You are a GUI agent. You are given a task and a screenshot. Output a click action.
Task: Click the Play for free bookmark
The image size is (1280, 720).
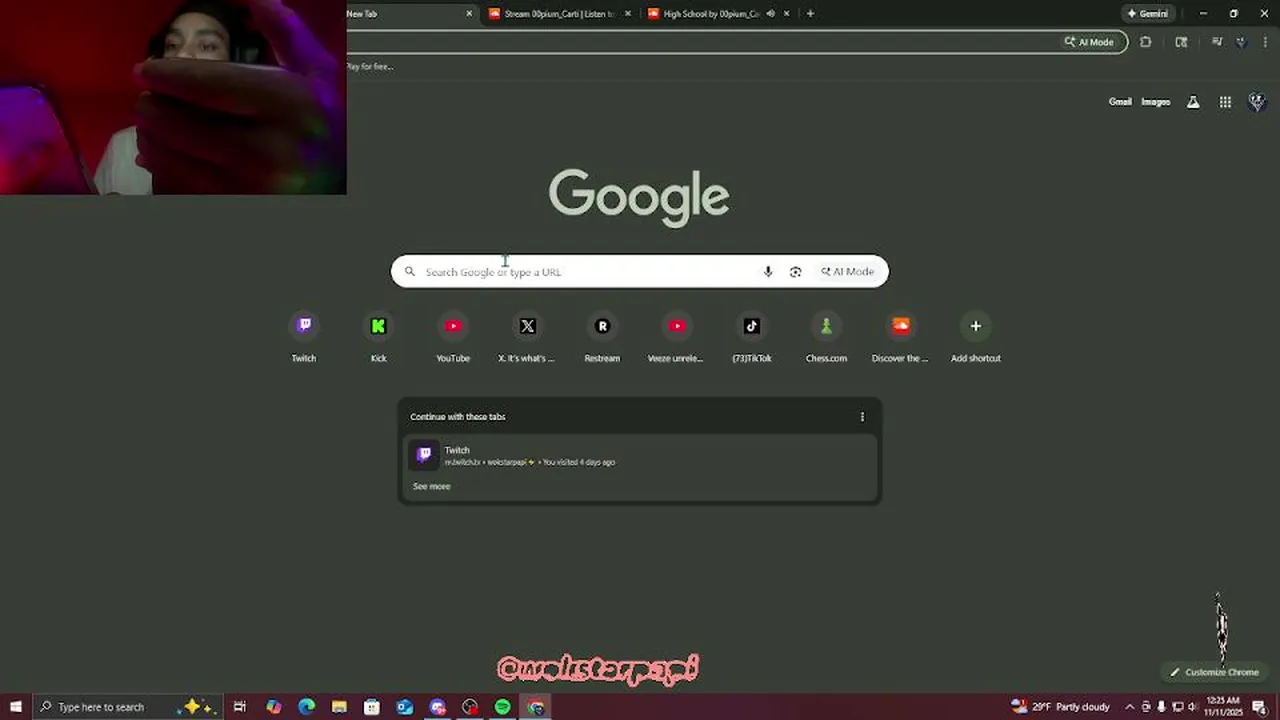pyautogui.click(x=369, y=67)
